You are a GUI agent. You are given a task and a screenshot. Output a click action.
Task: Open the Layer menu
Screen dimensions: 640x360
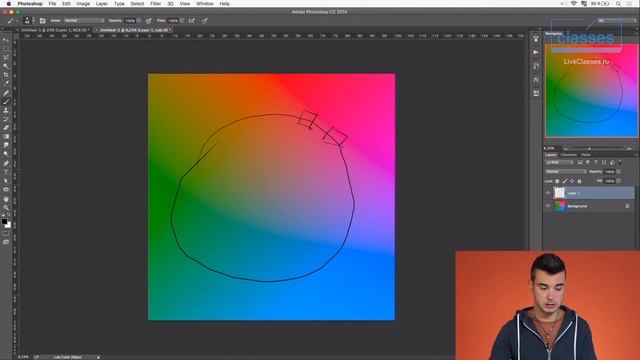pos(102,4)
